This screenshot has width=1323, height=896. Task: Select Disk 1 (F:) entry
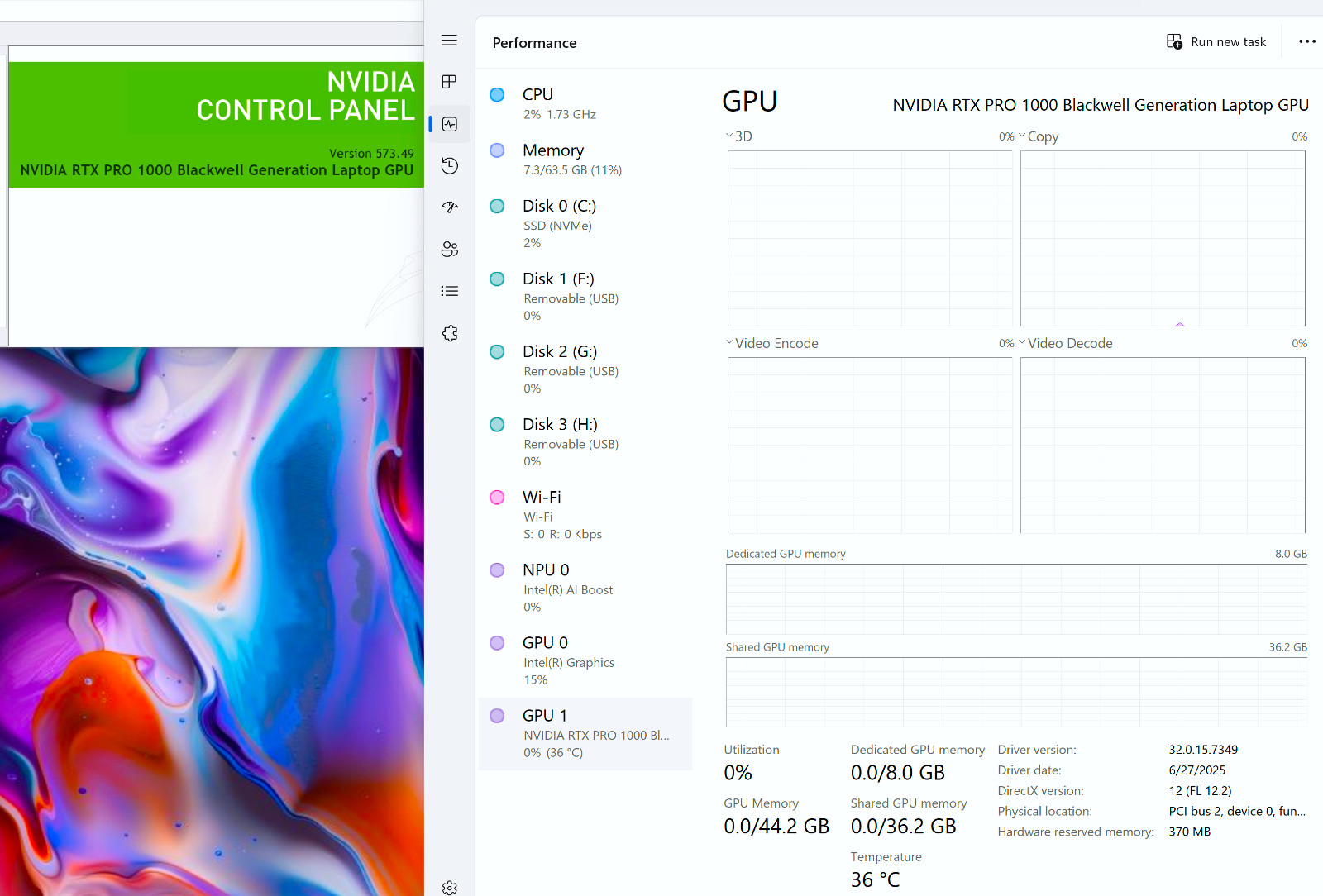click(585, 296)
